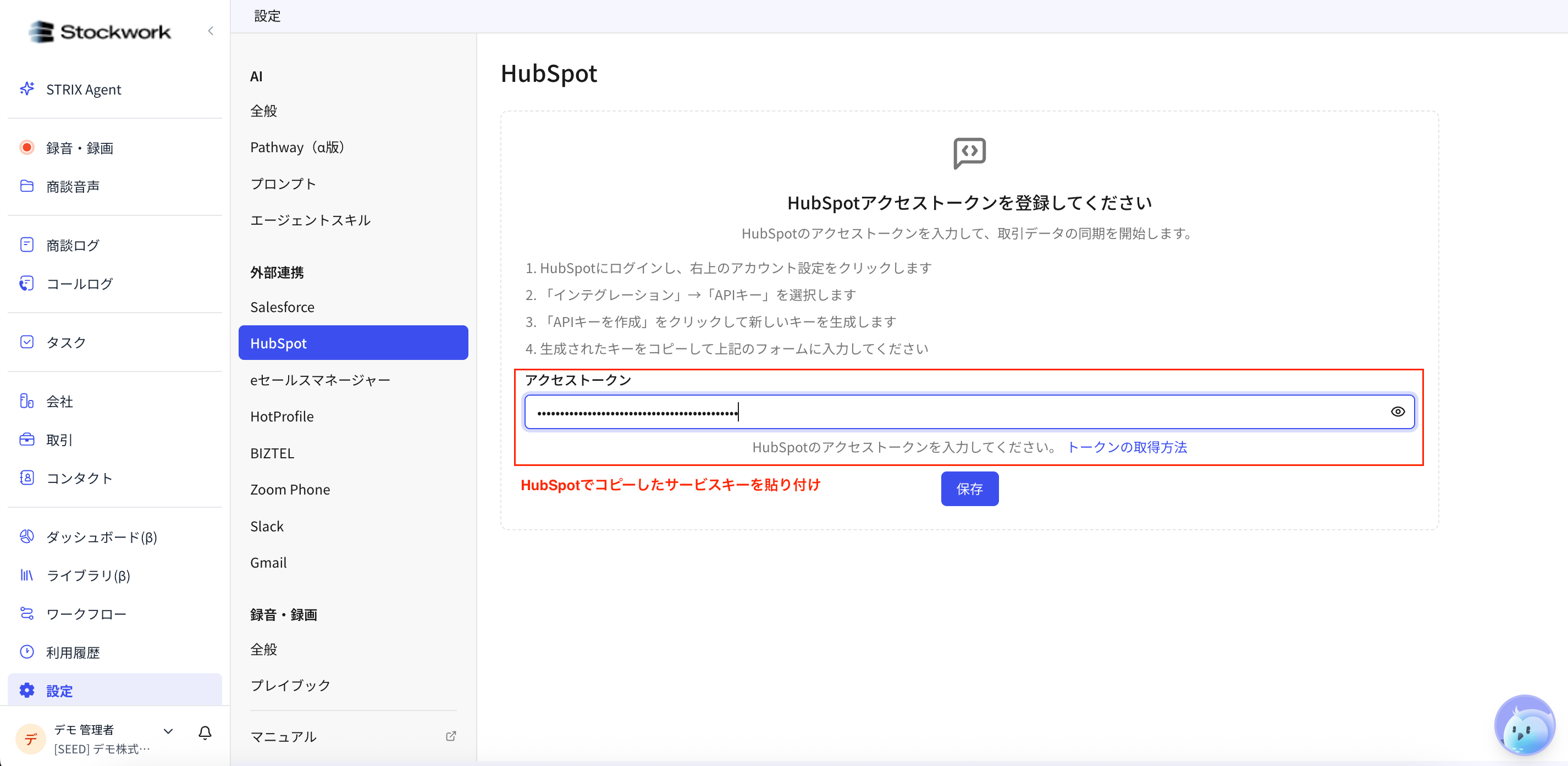Click the 利用履歴 clock icon
Screen dimensions: 1568x766
[x=27, y=652]
